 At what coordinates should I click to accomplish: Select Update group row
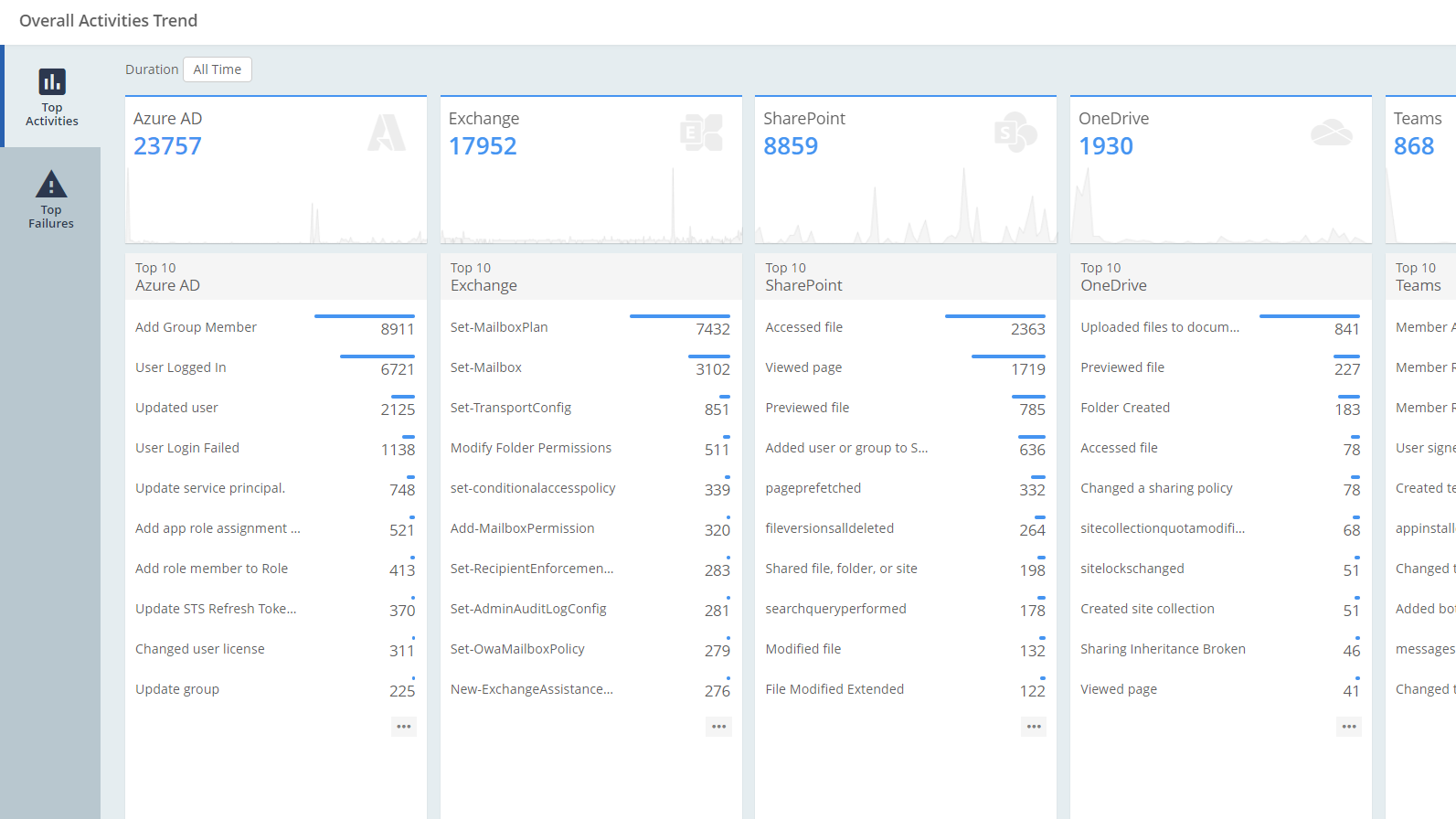tap(275, 689)
